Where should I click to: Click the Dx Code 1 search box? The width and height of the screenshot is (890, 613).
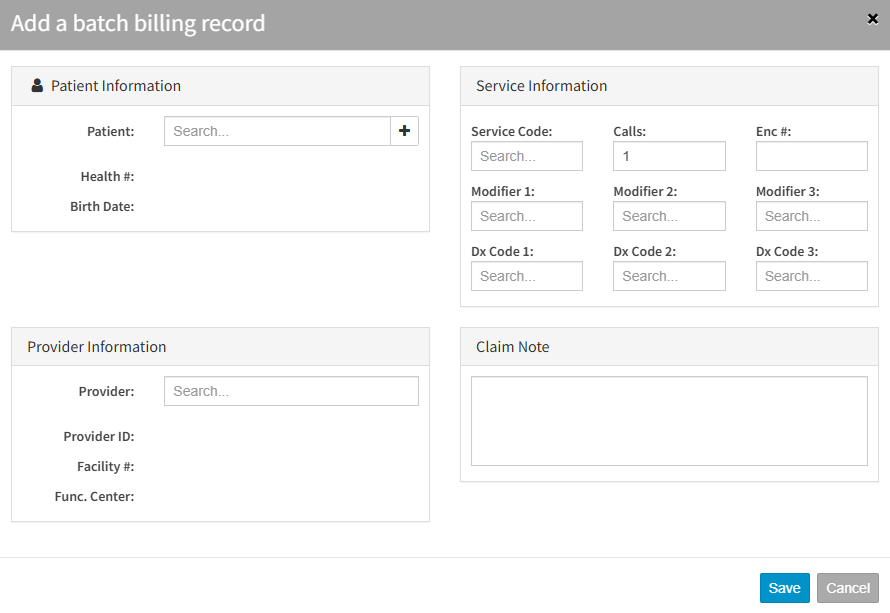pyautogui.click(x=527, y=276)
